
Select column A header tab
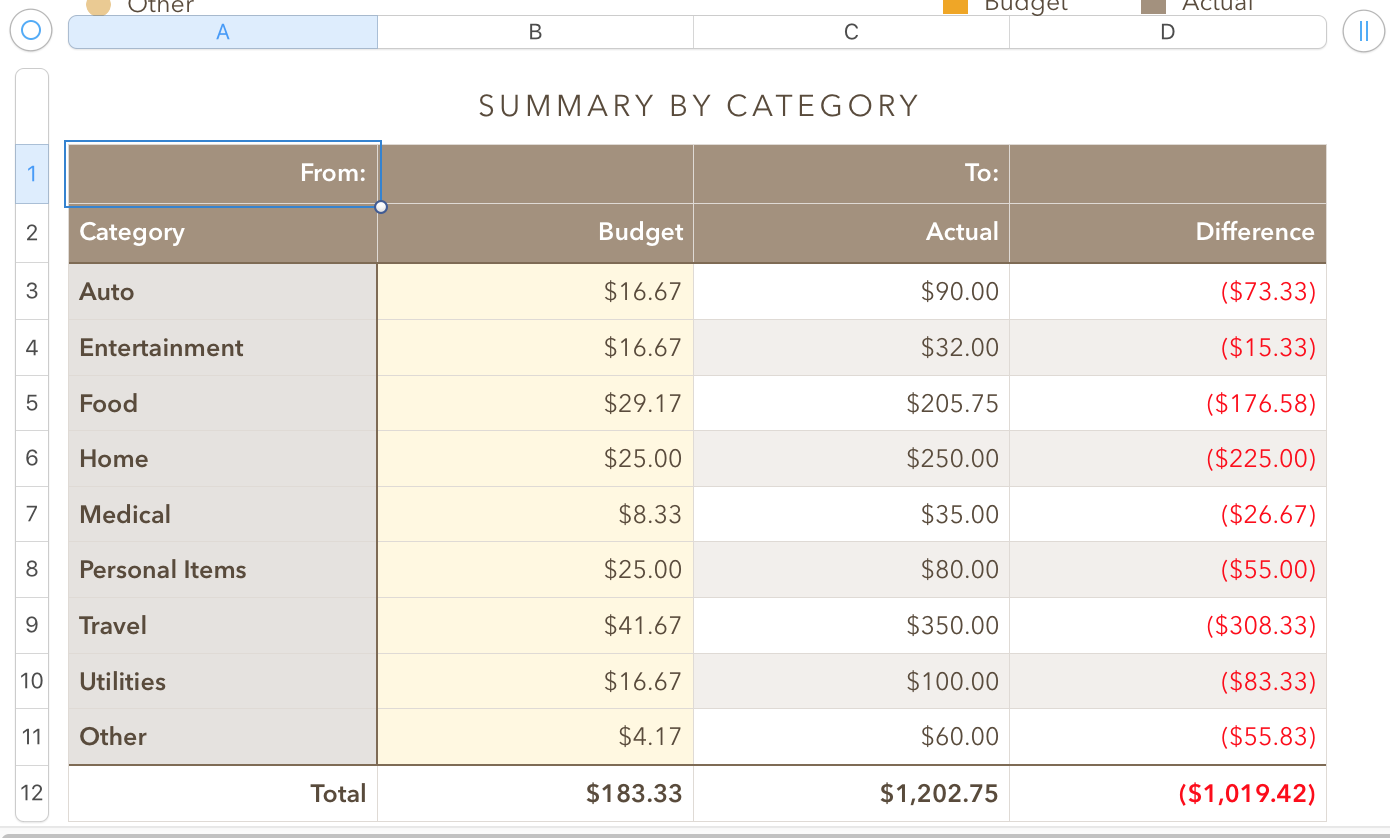pos(223,32)
